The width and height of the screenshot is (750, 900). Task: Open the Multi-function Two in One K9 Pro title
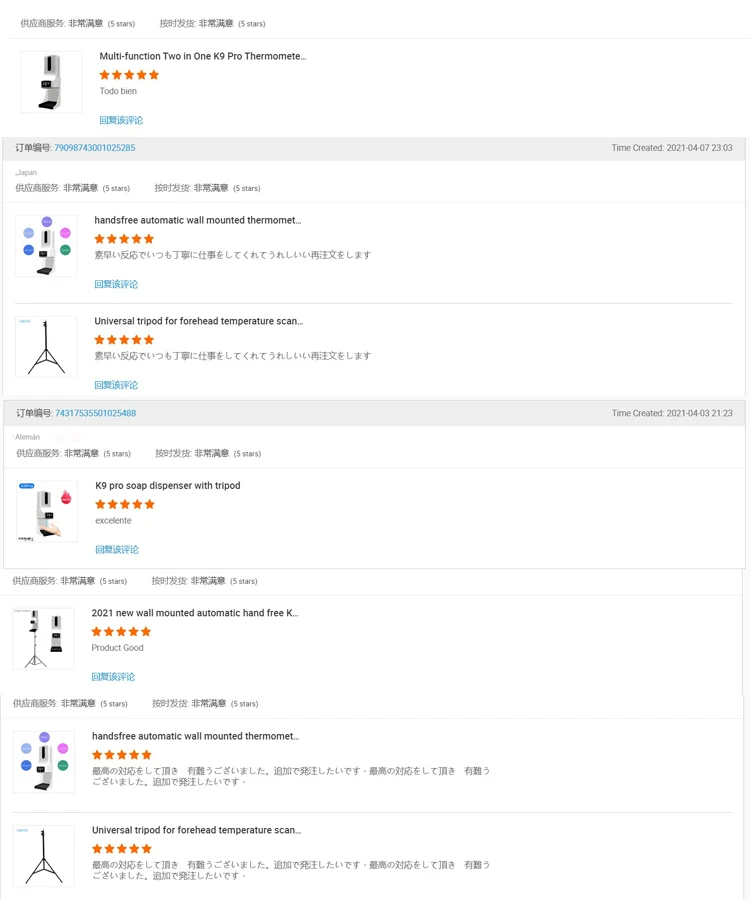[x=202, y=57]
